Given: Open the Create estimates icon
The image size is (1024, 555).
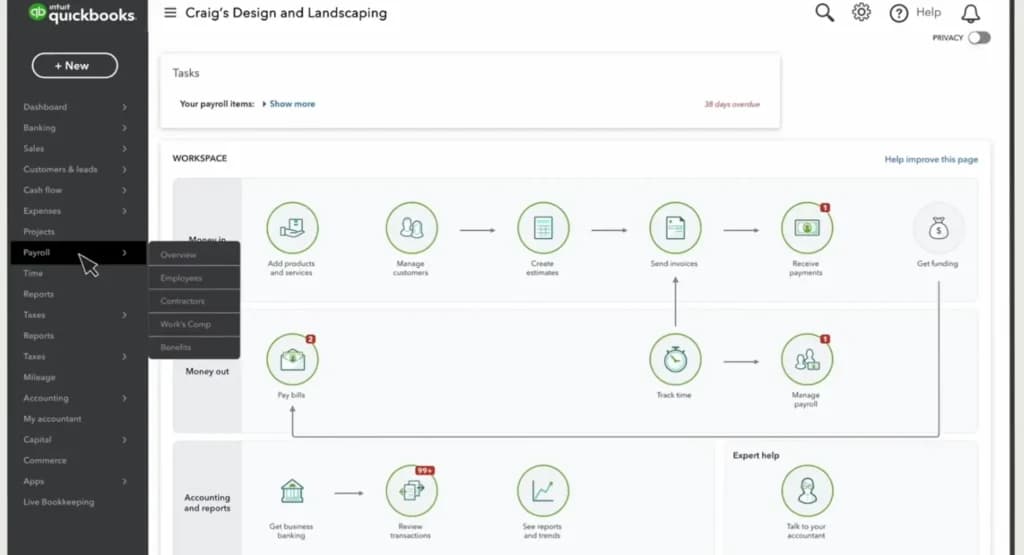Looking at the screenshot, I should [543, 228].
